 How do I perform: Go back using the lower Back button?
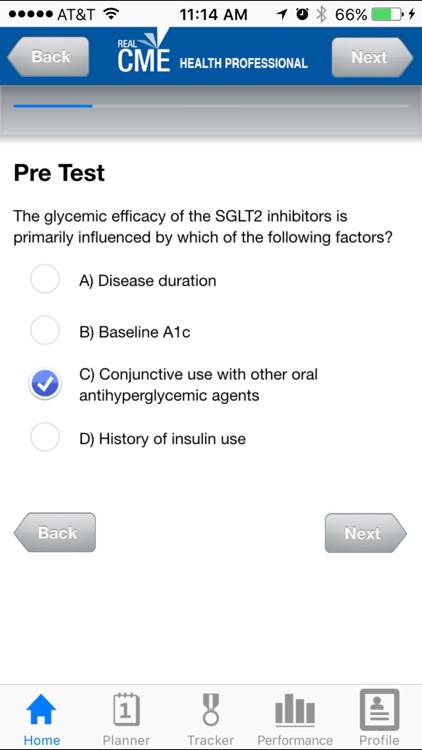pos(55,532)
